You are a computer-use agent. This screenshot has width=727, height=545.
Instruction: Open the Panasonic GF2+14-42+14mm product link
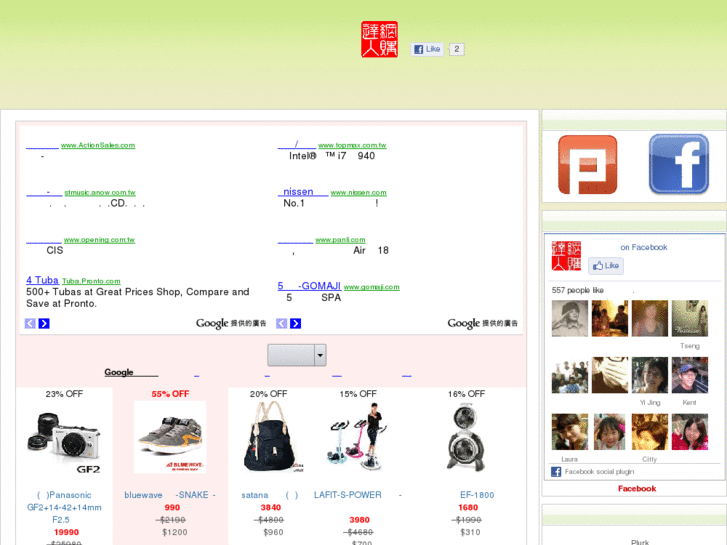64,507
